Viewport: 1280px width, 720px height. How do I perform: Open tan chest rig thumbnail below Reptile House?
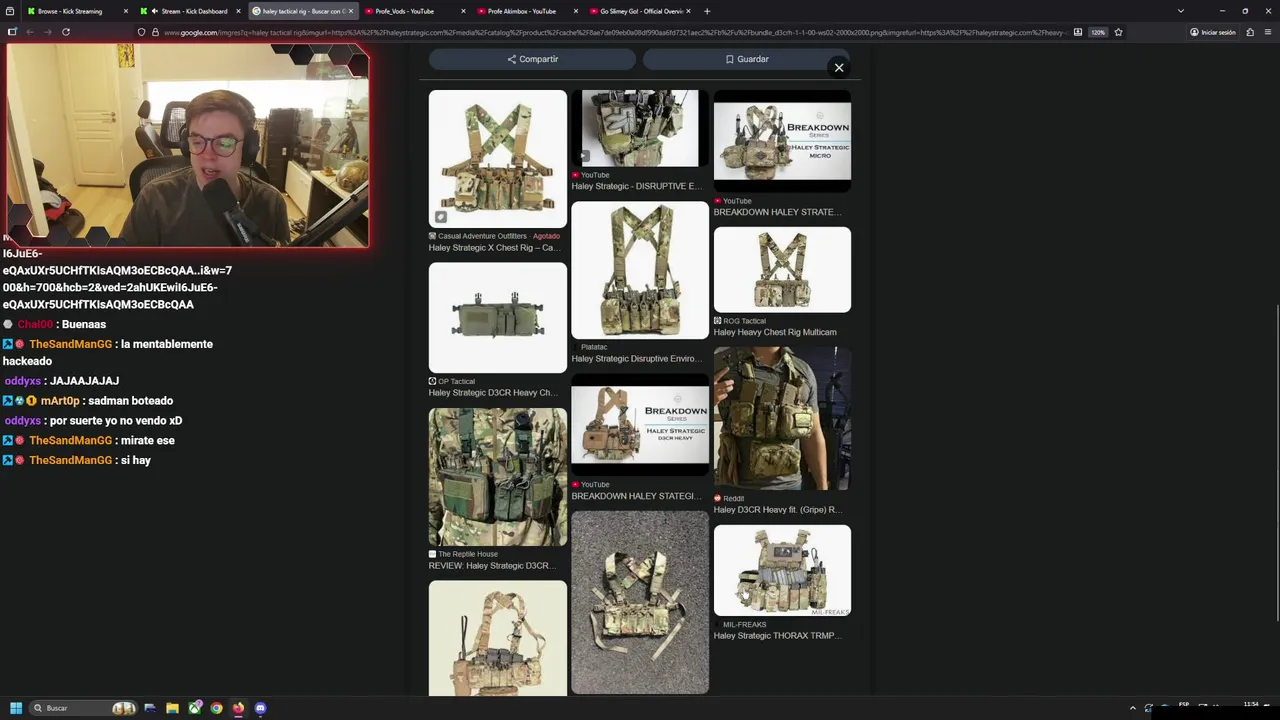coord(497,638)
